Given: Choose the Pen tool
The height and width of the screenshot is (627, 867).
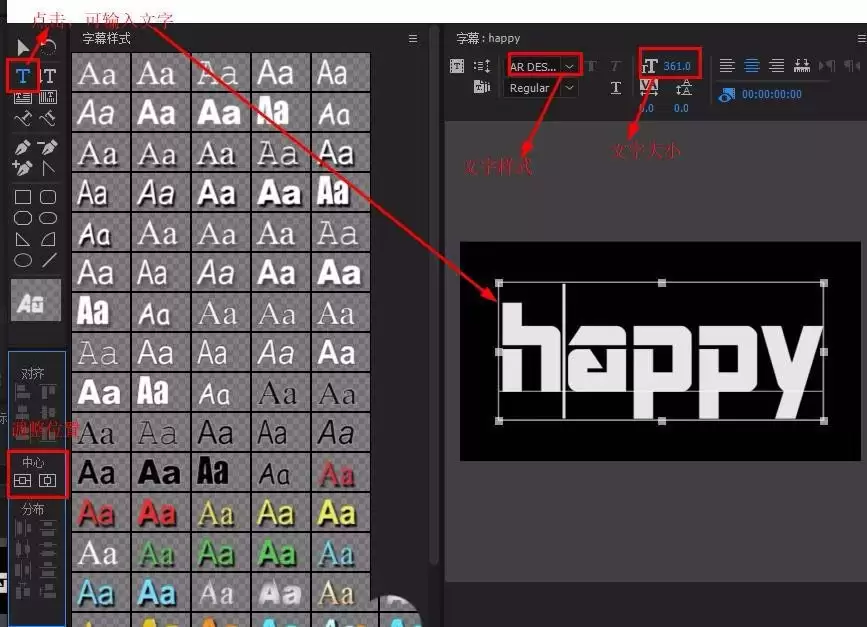Looking at the screenshot, I should pyautogui.click(x=23, y=147).
